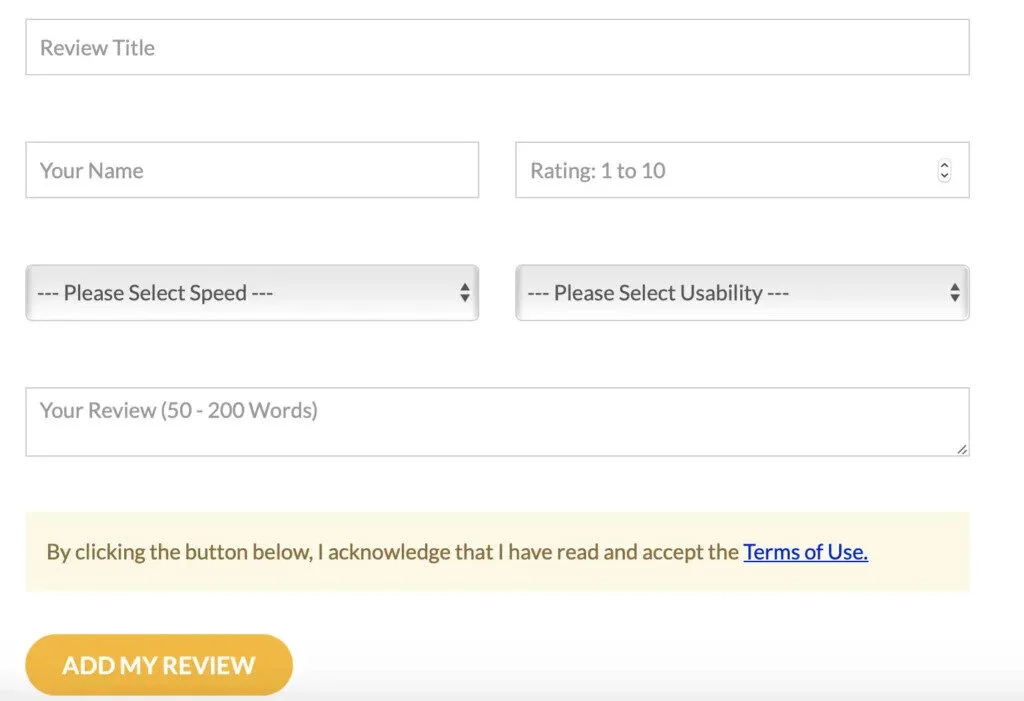Open the Terms of Use link
The height and width of the screenshot is (701, 1024).
pyautogui.click(x=805, y=551)
